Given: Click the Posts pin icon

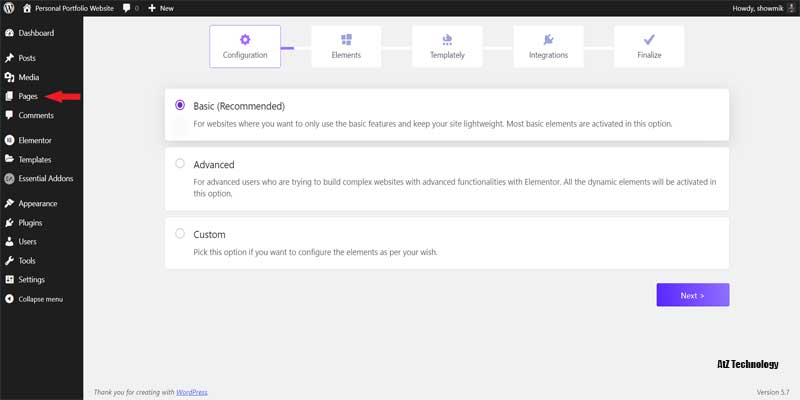Looking at the screenshot, I should [x=9, y=58].
